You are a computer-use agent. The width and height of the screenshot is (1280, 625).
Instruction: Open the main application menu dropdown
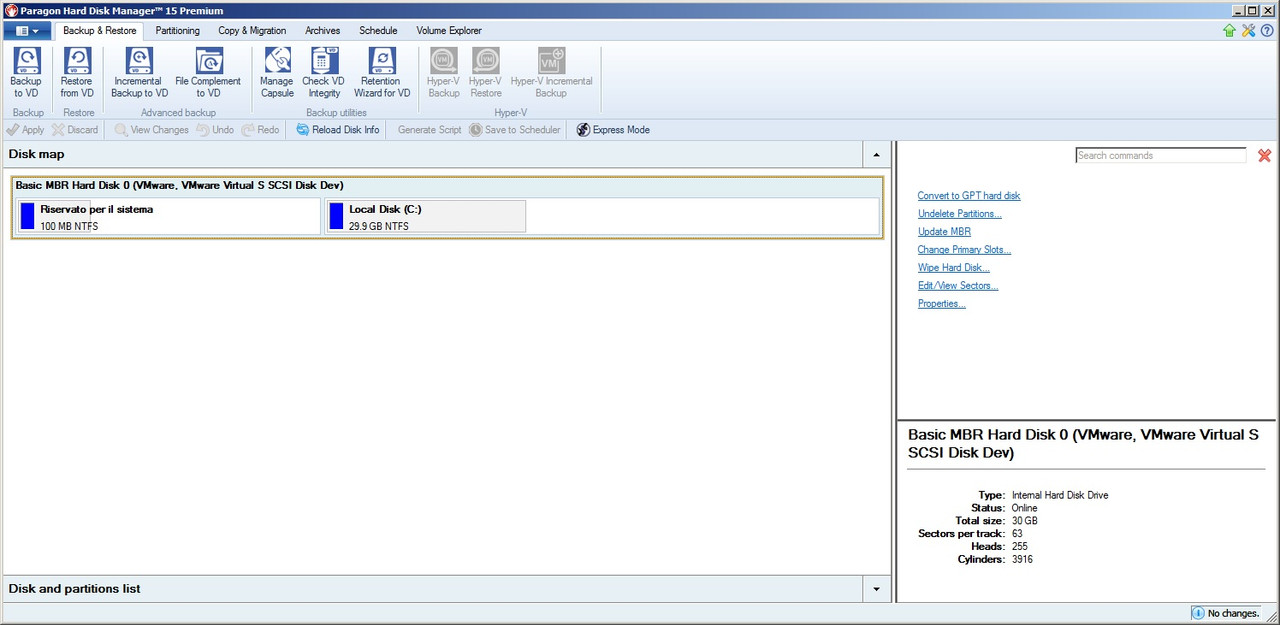(x=27, y=31)
